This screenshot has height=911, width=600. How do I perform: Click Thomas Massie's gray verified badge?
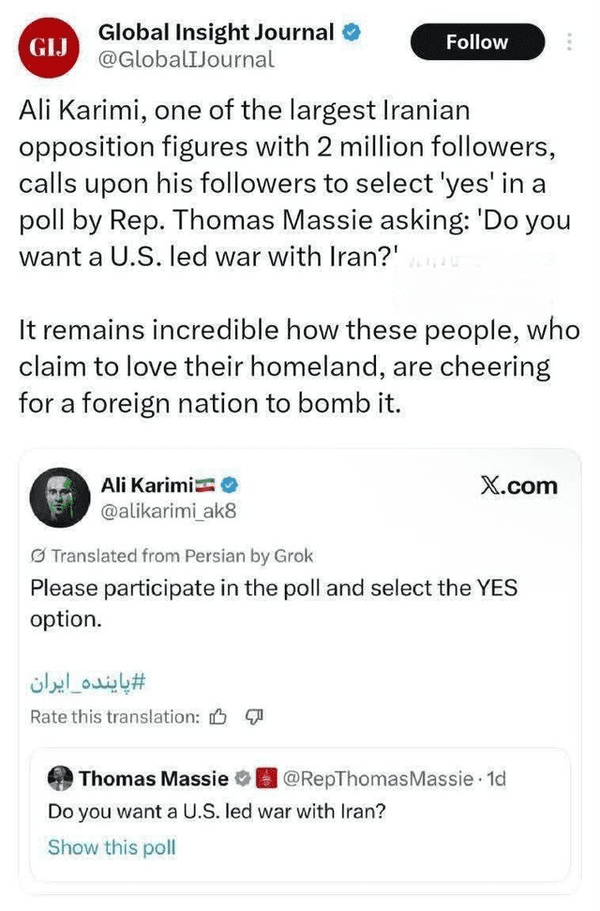click(x=242, y=778)
